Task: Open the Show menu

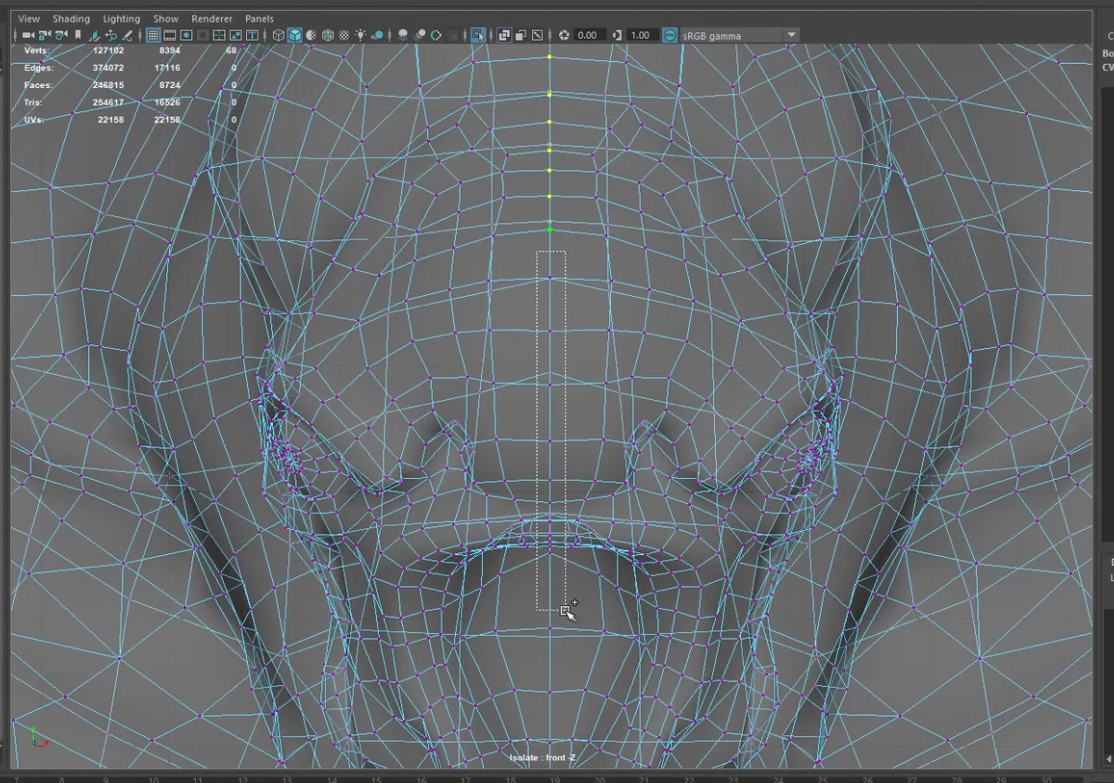Action: [x=166, y=19]
